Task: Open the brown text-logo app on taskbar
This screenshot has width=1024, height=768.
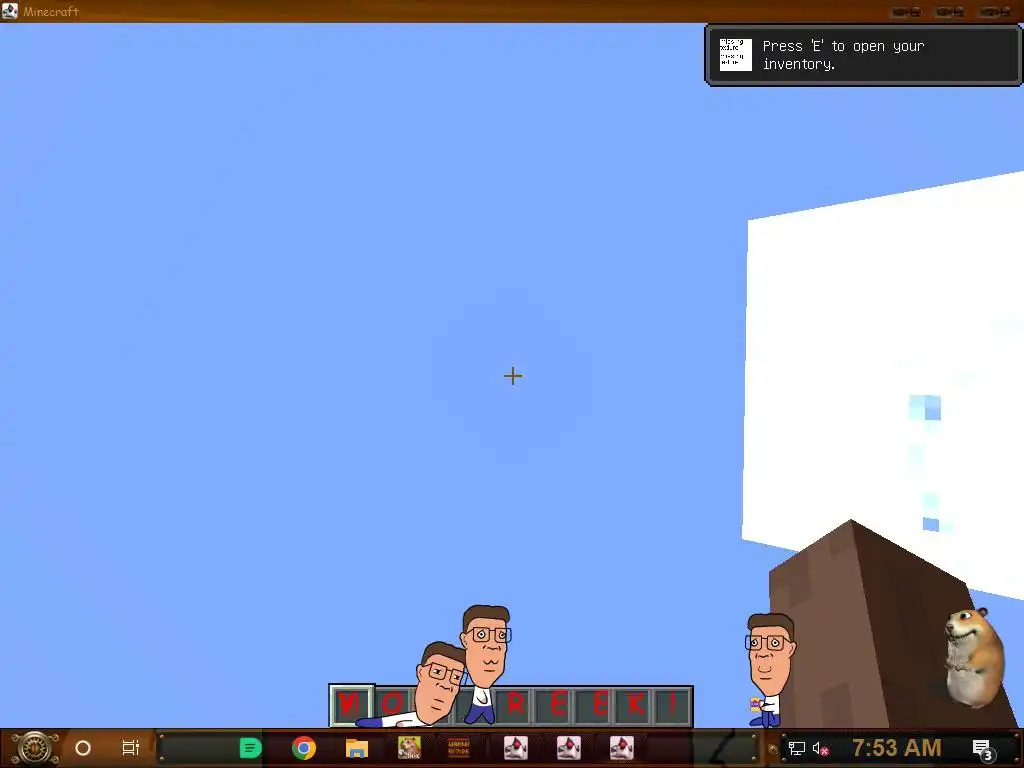Action: point(459,748)
